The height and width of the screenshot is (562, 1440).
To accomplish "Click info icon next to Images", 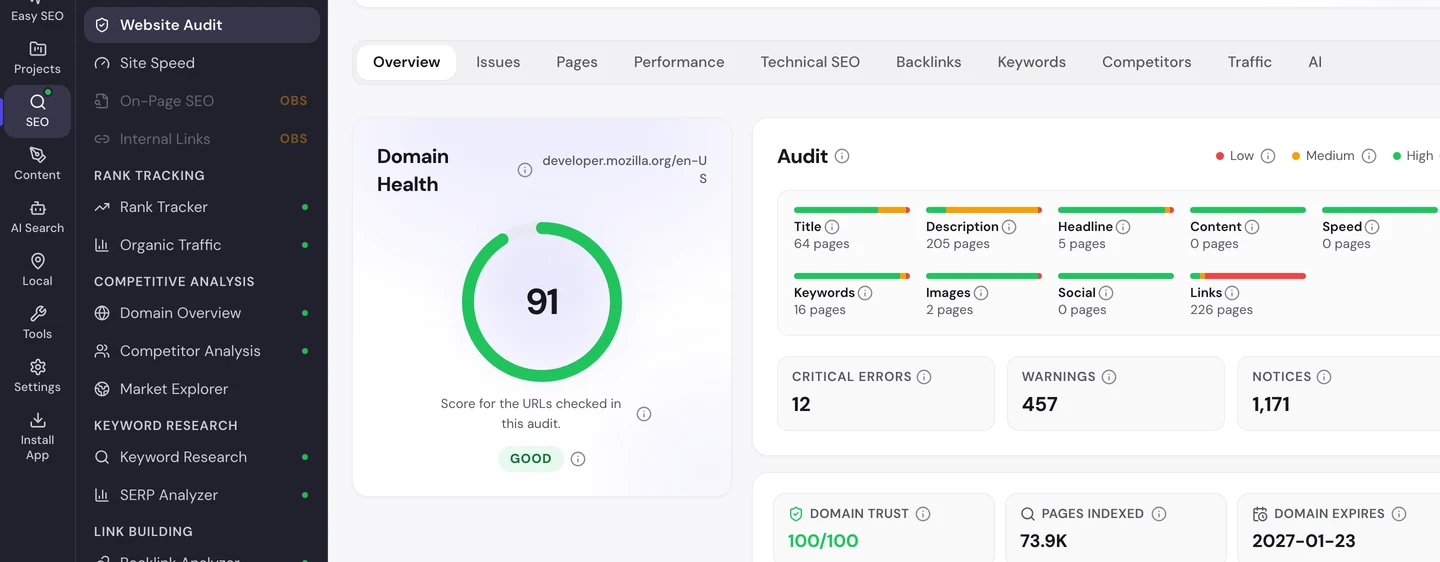I will click(x=981, y=293).
